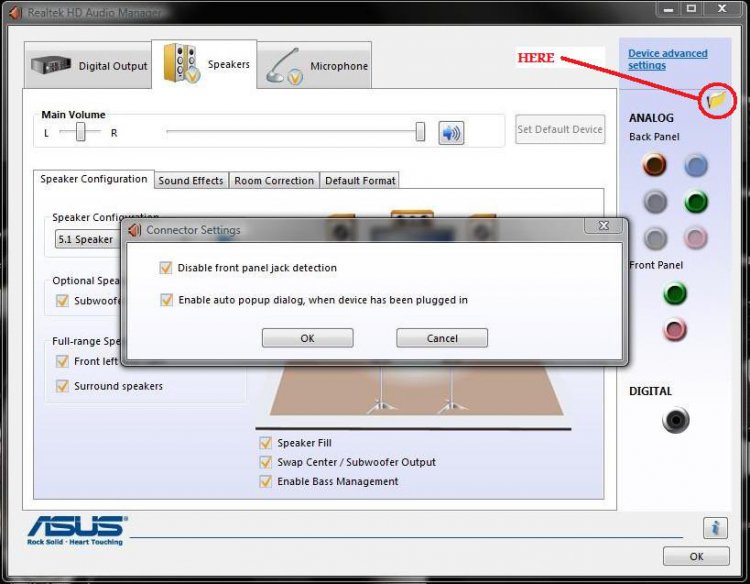The height and width of the screenshot is (584, 750).
Task: Click the ASUS logo
Action: [x=77, y=530]
